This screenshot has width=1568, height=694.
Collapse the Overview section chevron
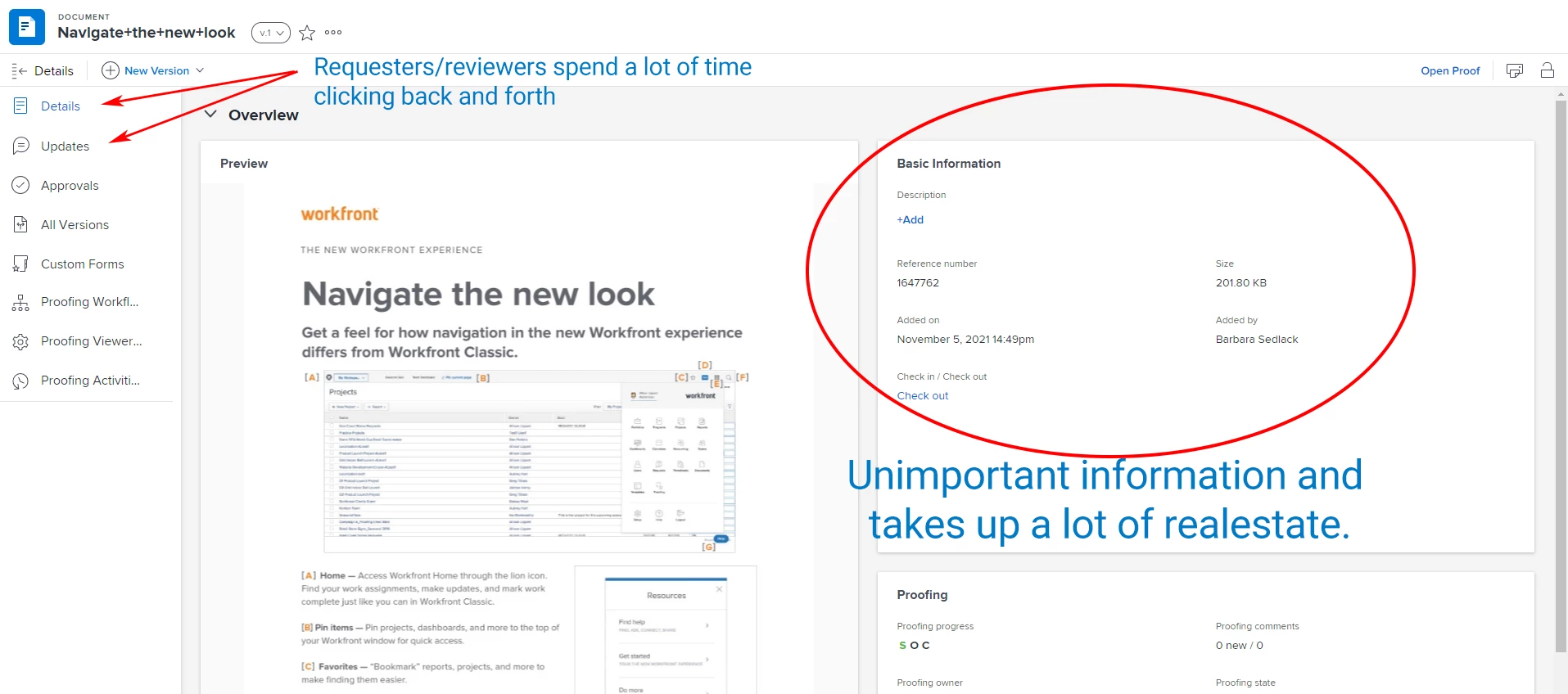pos(210,115)
